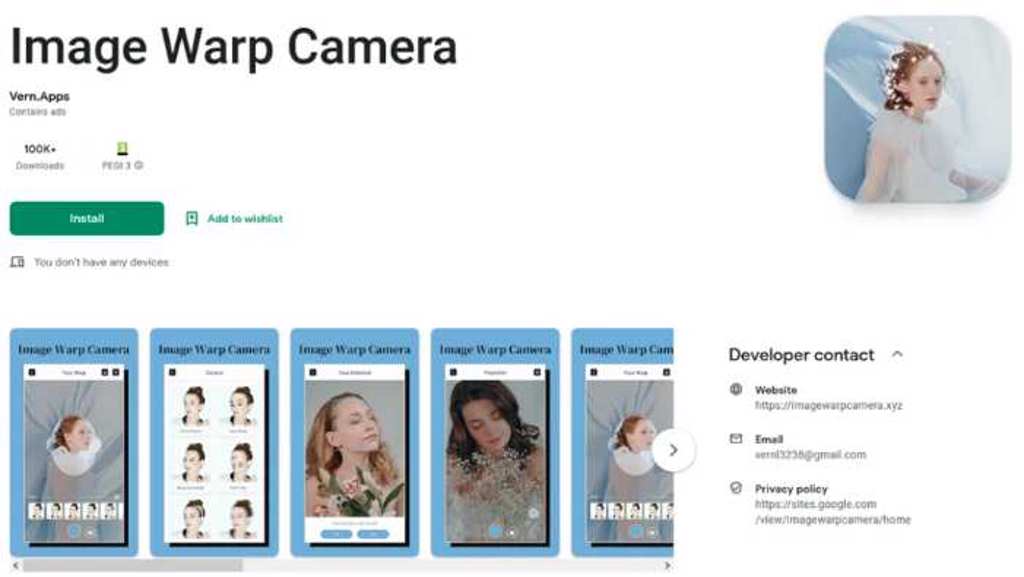Click the "Image Warp Camera" page title
Image resolution: width=1024 pixels, height=577 pixels.
233,47
